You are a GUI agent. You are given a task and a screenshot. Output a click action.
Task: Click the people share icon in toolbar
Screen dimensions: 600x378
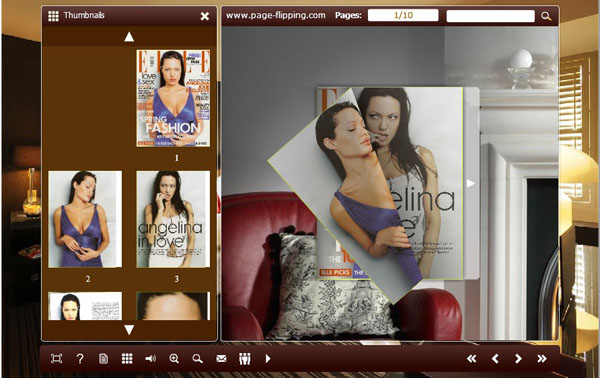(245, 358)
